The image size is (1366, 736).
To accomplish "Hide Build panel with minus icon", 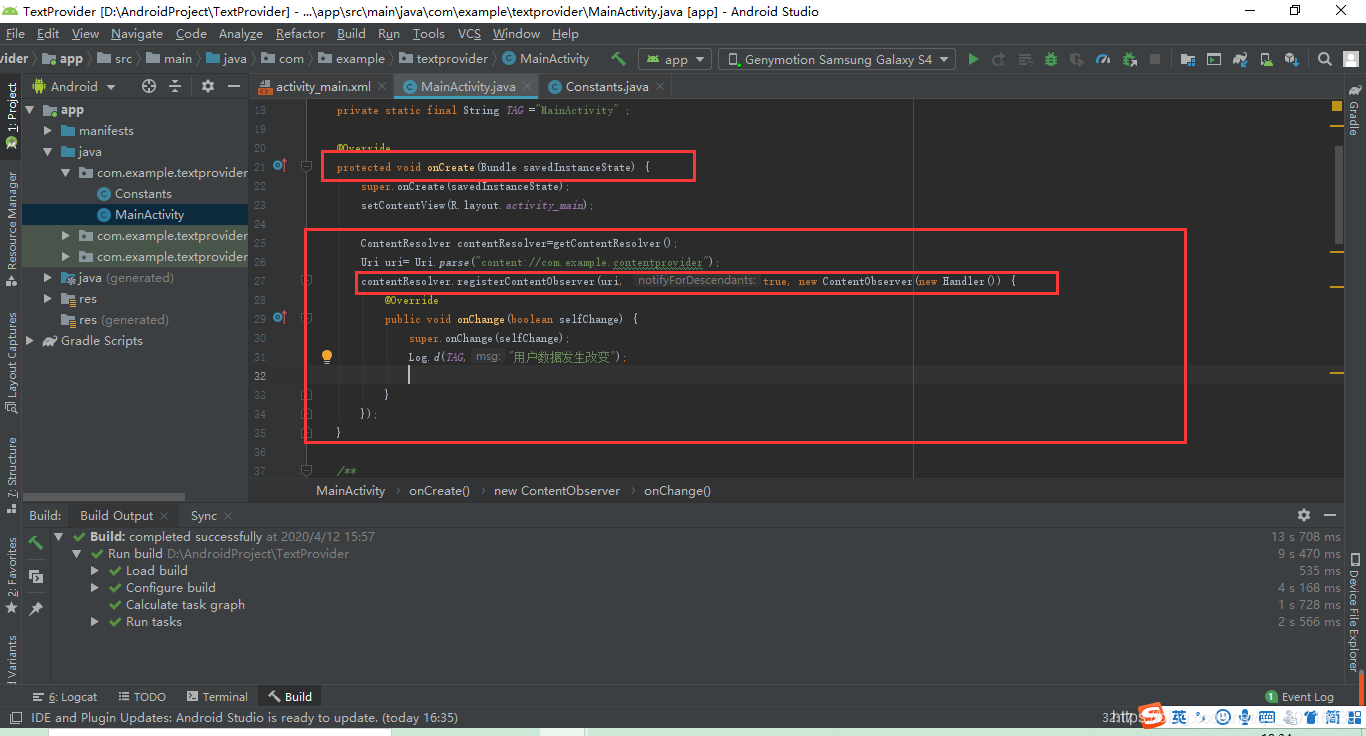I will [1332, 515].
